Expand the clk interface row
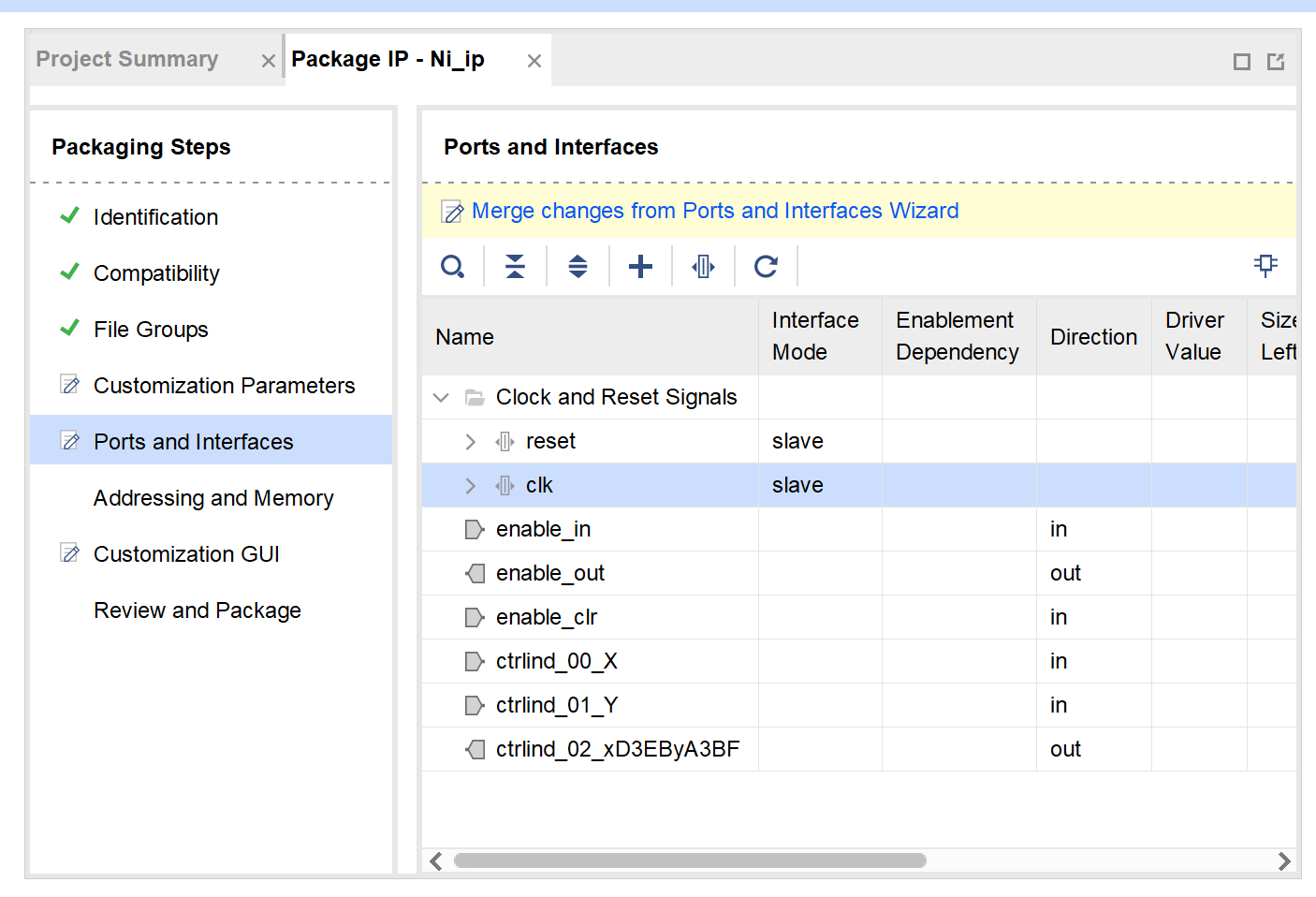This screenshot has width=1316, height=897. coord(471,486)
